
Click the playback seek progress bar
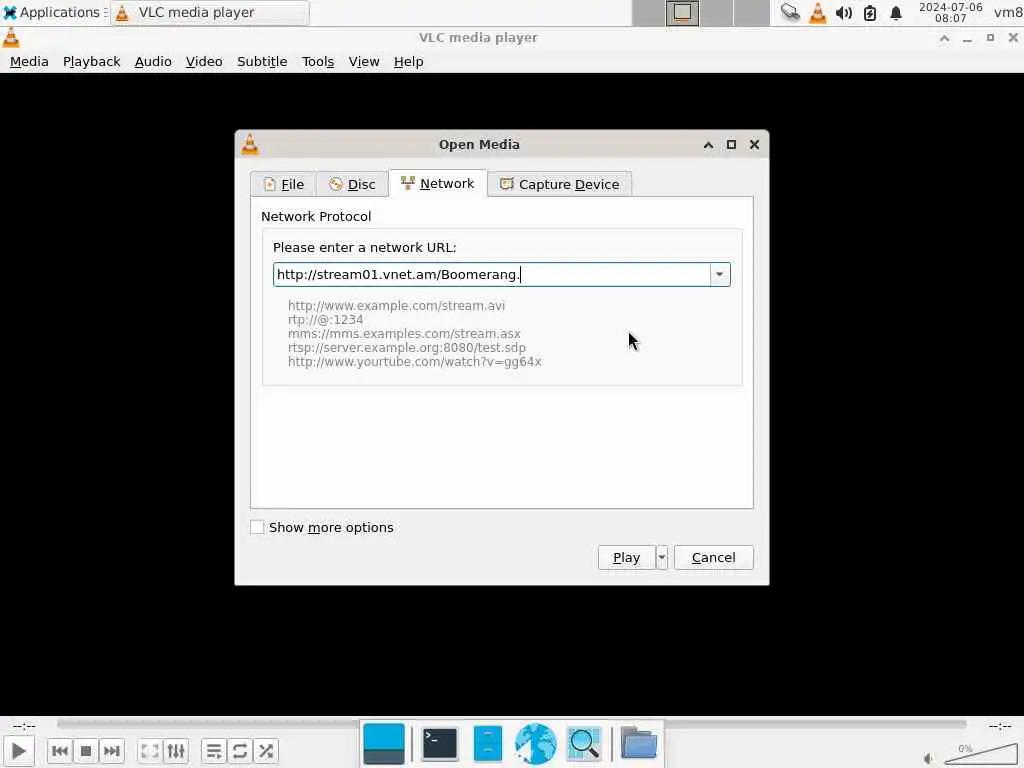pyautogui.click(x=511, y=724)
